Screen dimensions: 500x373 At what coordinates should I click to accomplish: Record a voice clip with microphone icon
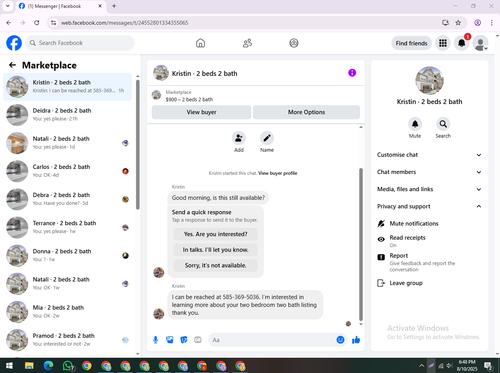pos(155,340)
